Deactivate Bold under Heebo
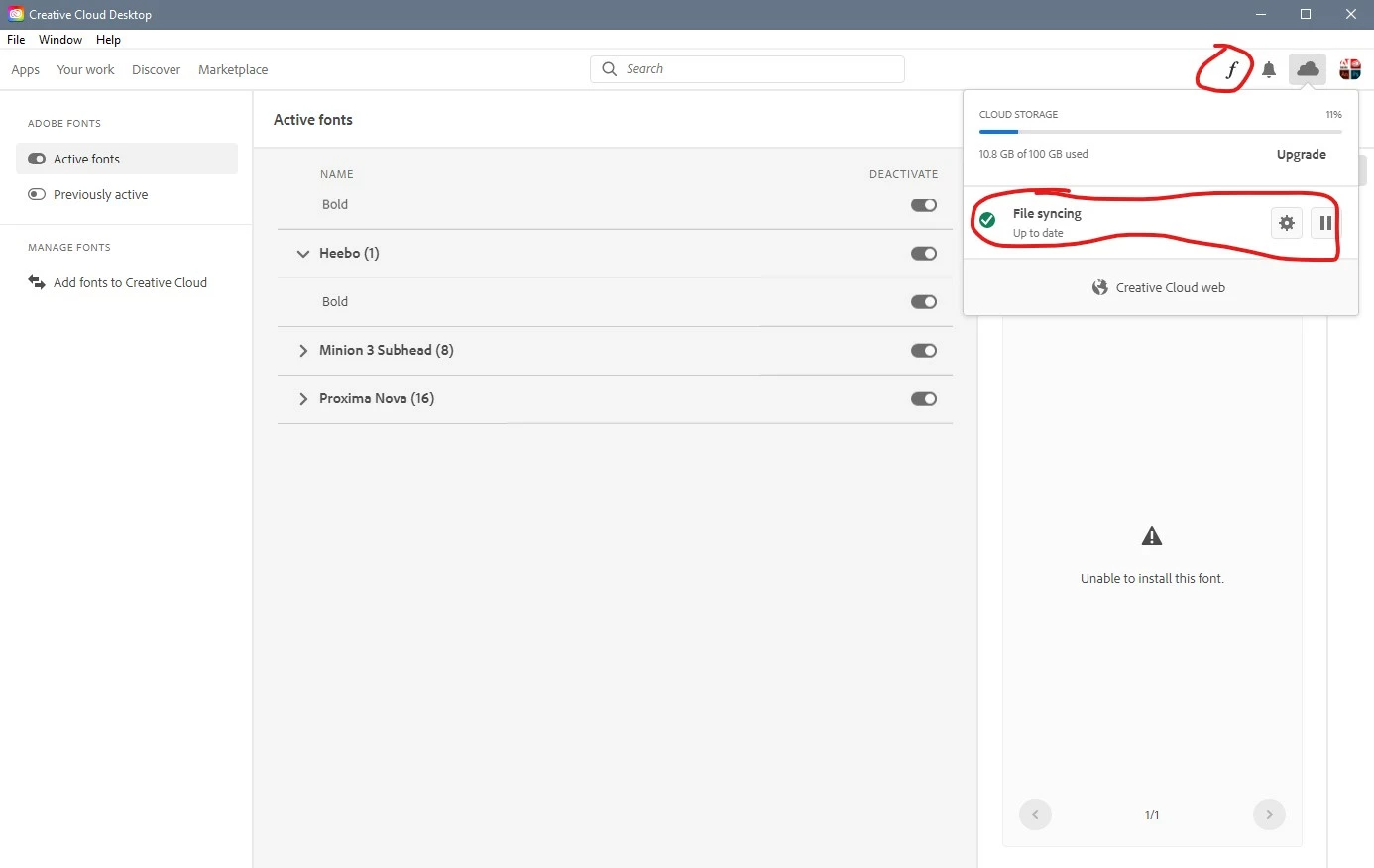The image size is (1374, 868). click(x=924, y=302)
